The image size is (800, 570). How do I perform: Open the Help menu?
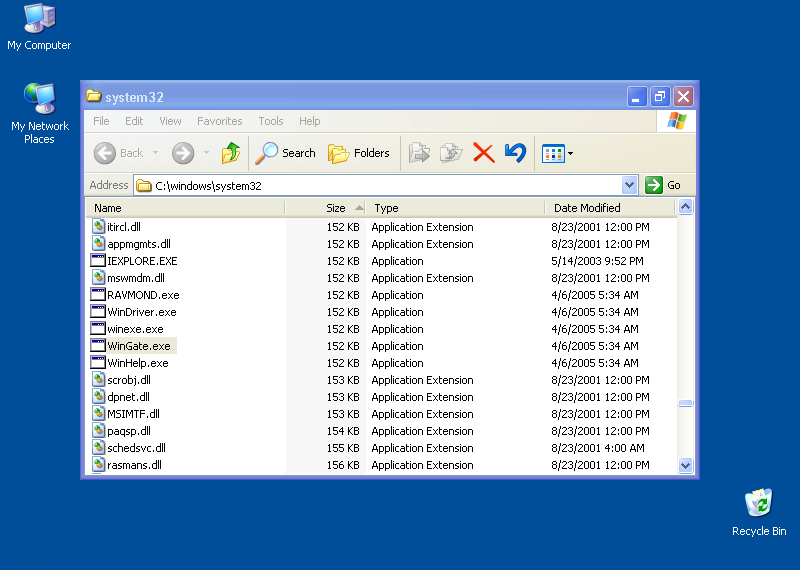[310, 121]
